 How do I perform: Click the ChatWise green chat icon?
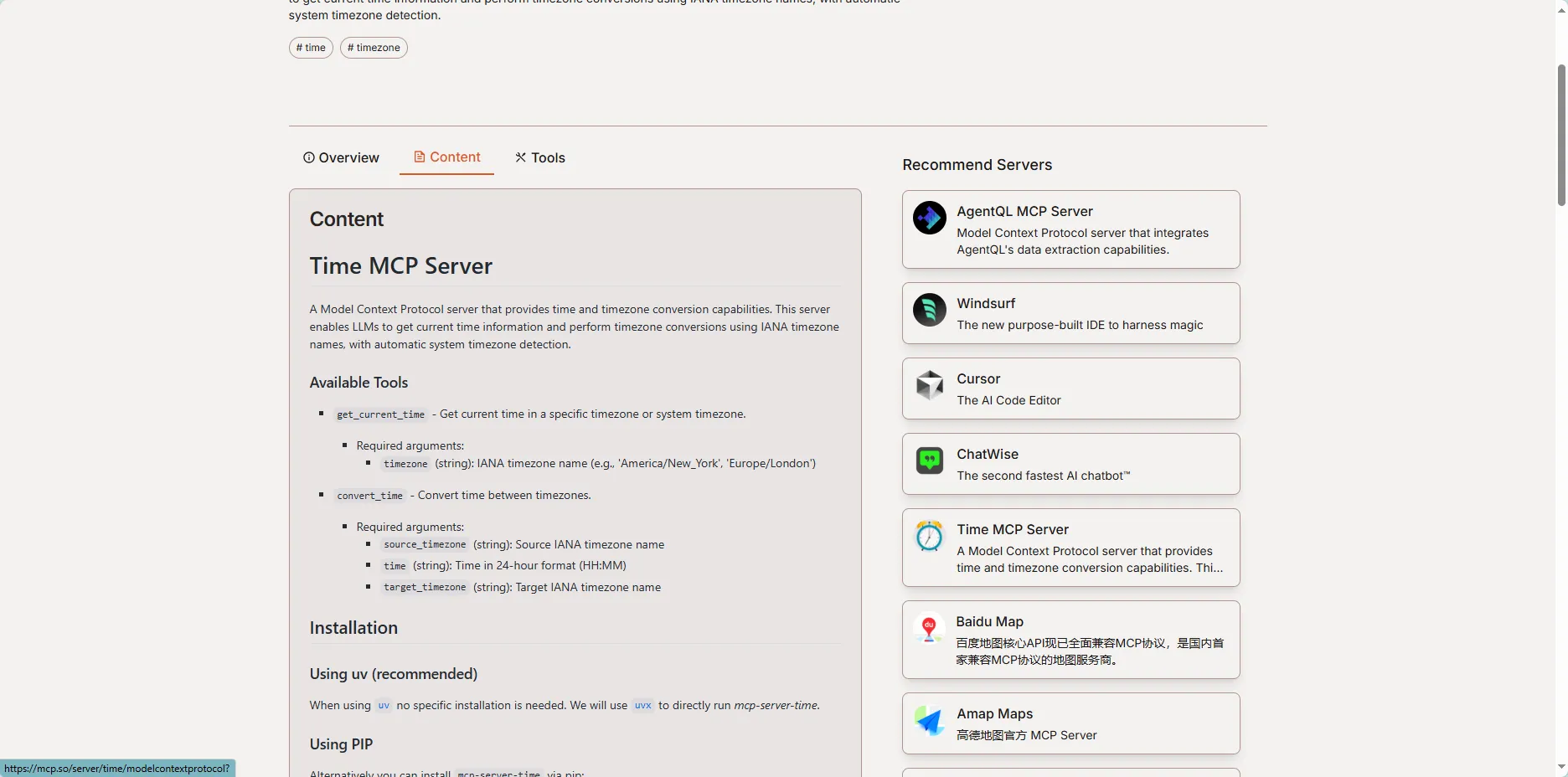pyautogui.click(x=929, y=461)
